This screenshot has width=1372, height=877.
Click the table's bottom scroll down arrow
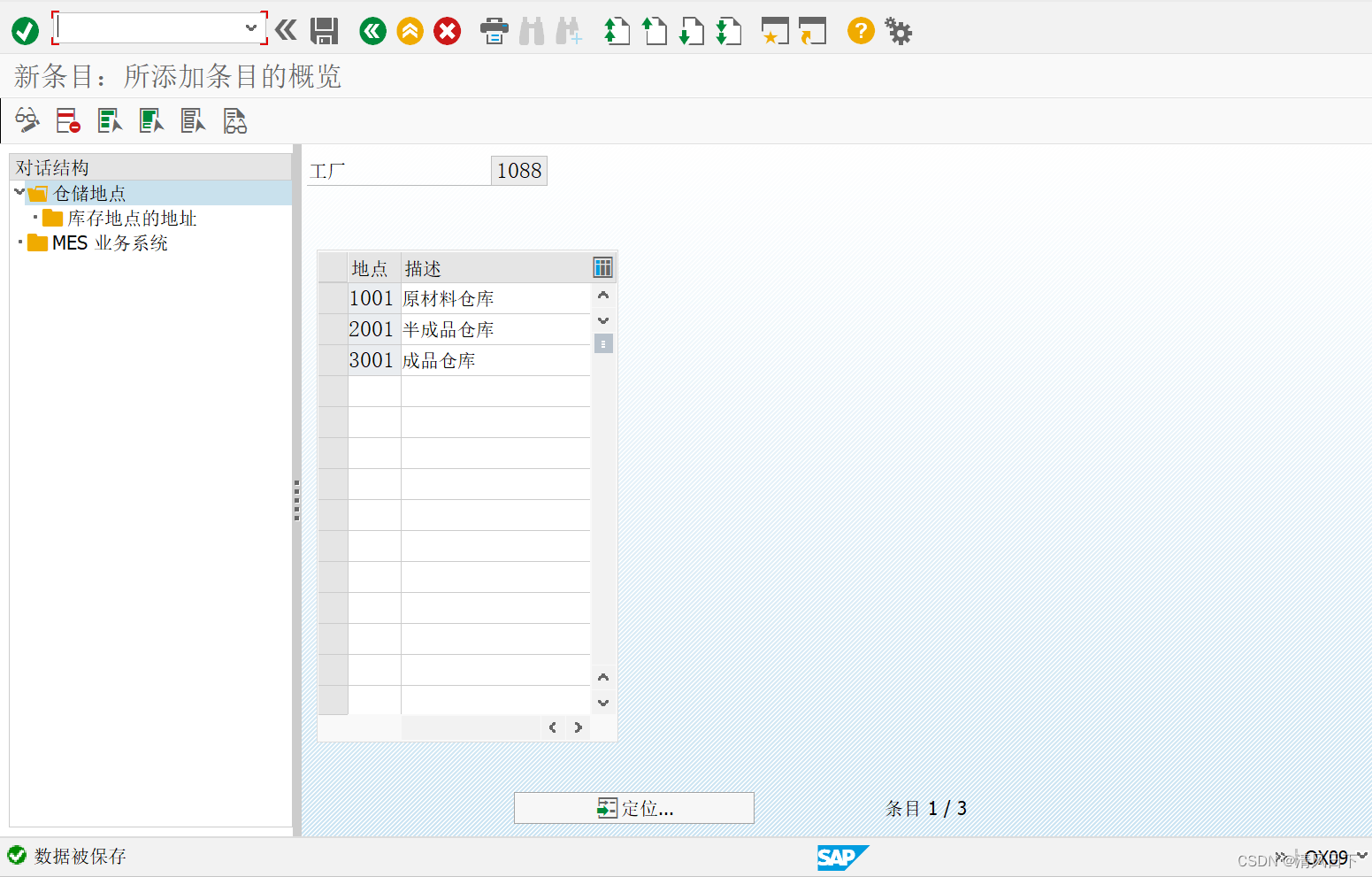603,703
